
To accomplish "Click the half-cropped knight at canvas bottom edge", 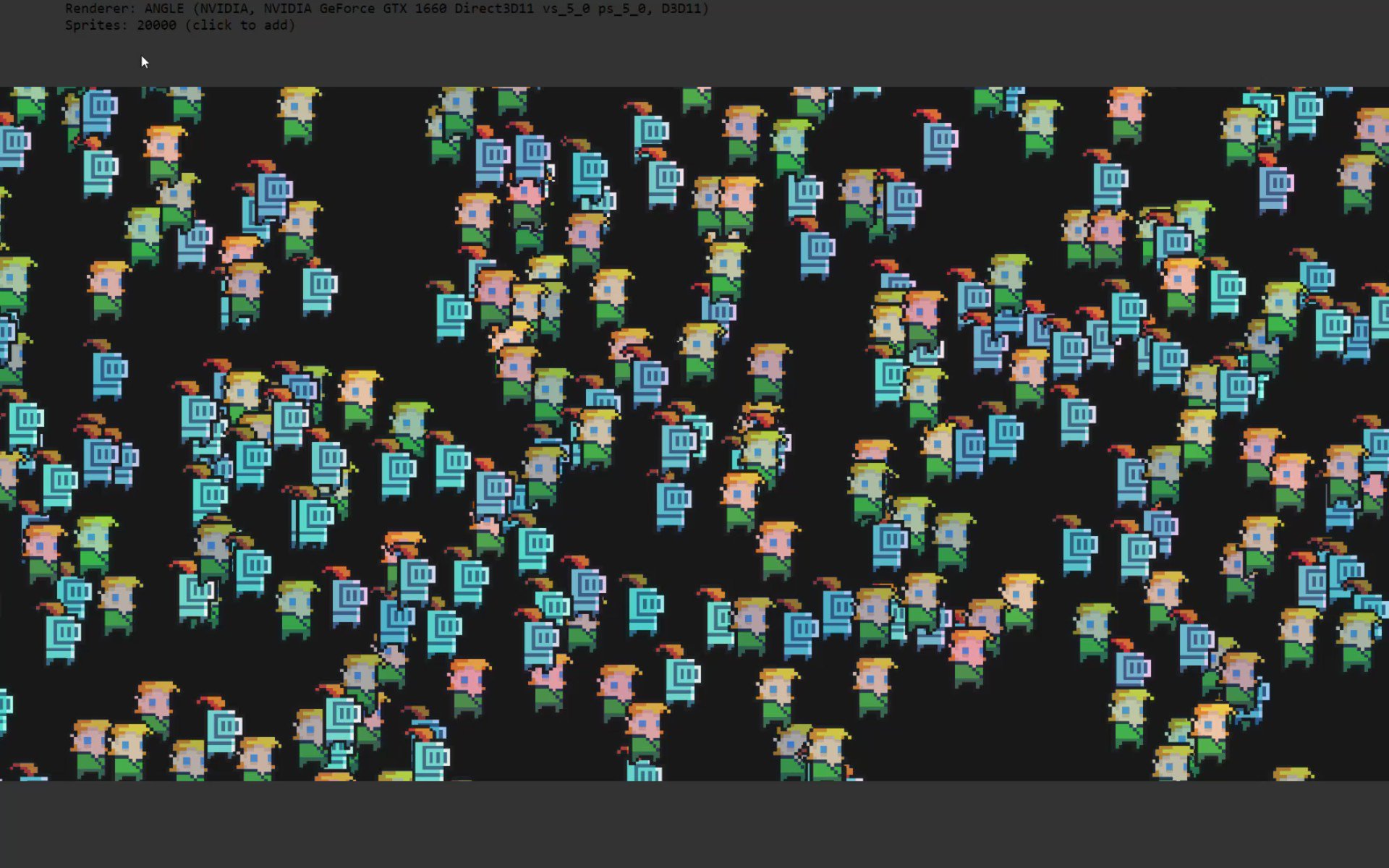I will 644,771.
